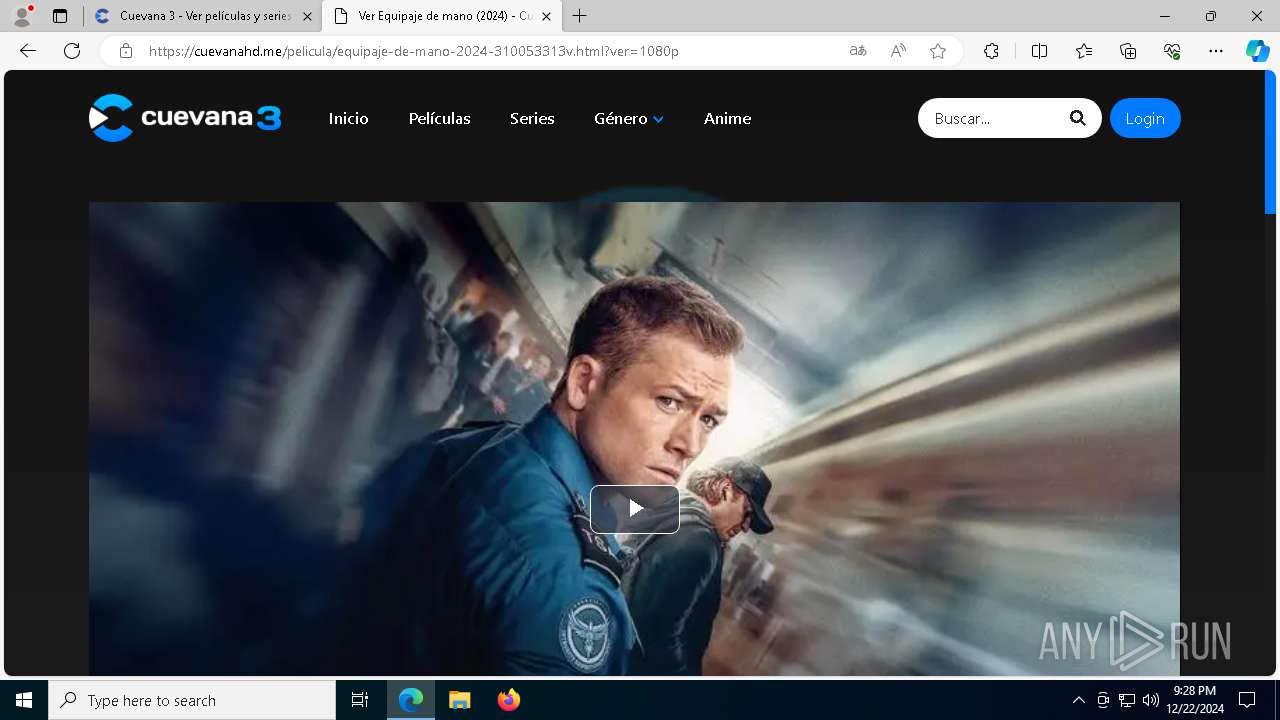Open the Series menu item
1280x720 pixels.
(x=532, y=118)
